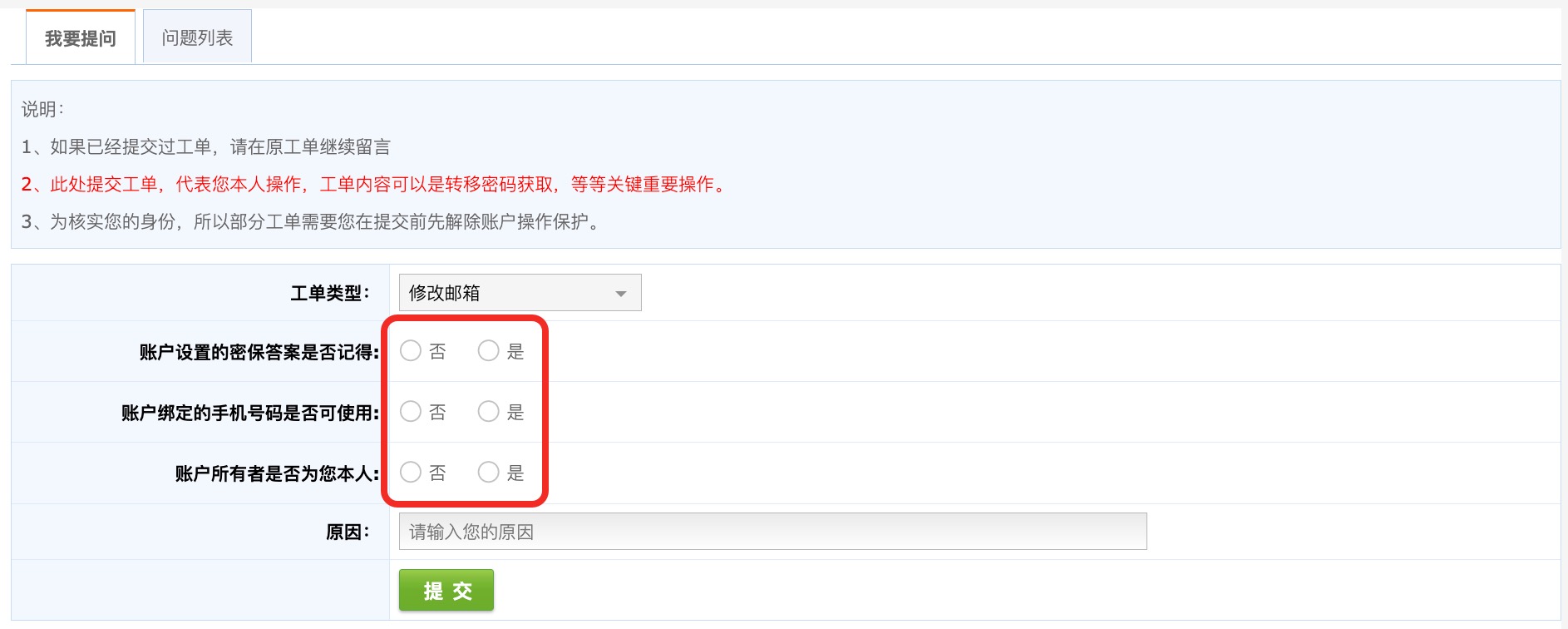Viewport: 1568px width, 629px height.
Task: Click the first note about 原工单继续留言
Action: 206,146
